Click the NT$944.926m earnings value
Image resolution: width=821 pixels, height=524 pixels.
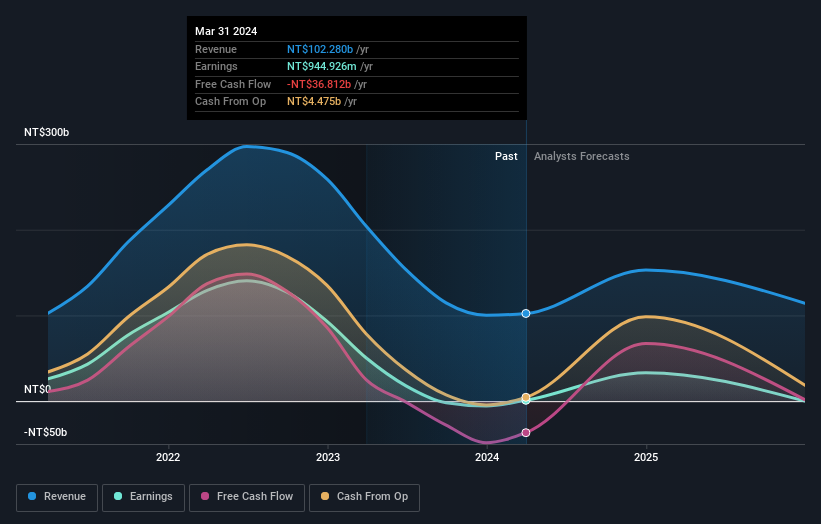click(321, 66)
